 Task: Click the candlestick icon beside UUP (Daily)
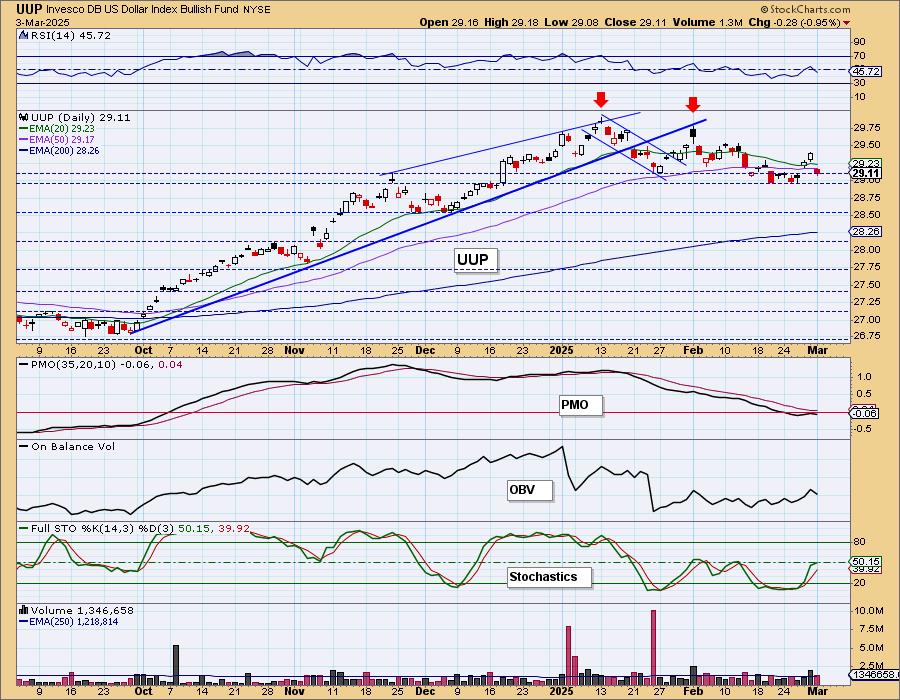tap(24, 117)
